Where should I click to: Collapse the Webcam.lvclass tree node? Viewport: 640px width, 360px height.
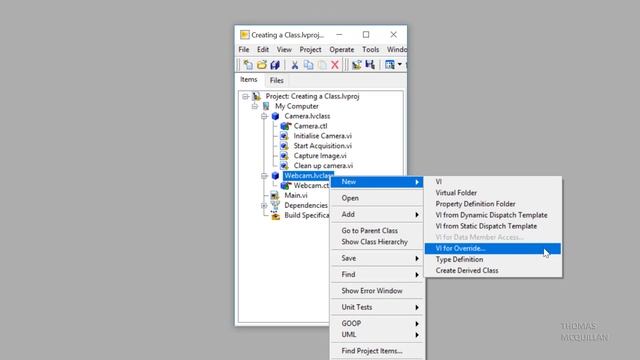click(x=264, y=176)
